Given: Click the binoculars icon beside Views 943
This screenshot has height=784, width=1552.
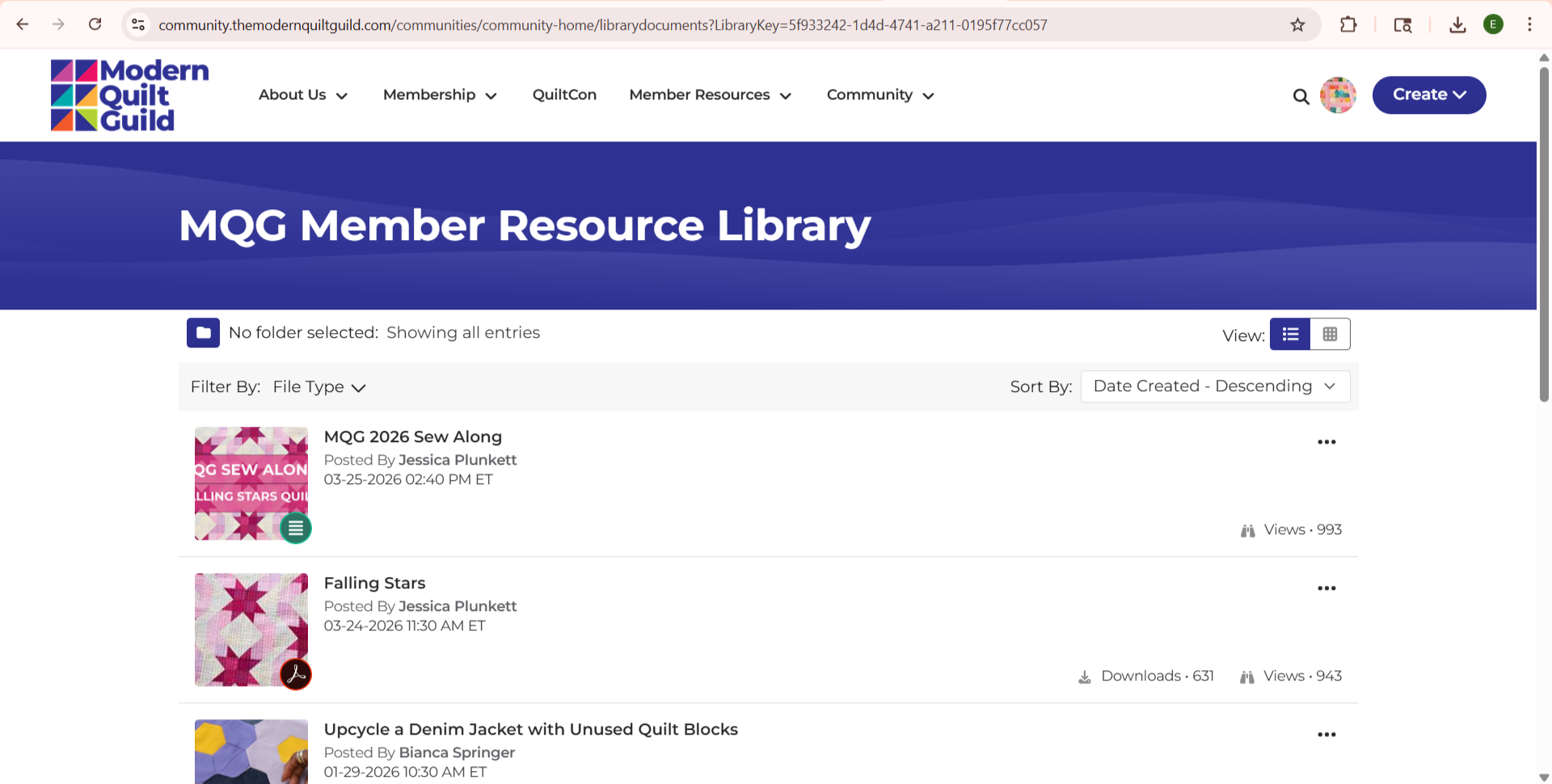Looking at the screenshot, I should tap(1247, 677).
